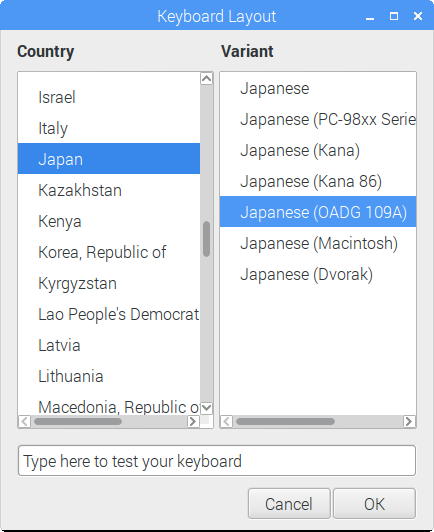The image size is (434, 532).
Task: Choose Kazakhstan from the Country list
Action: 109,190
